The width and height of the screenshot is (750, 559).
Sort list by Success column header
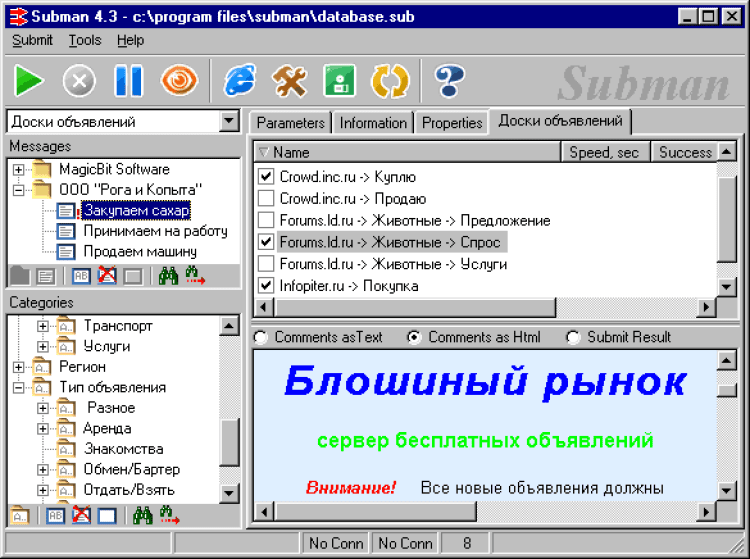coord(684,152)
